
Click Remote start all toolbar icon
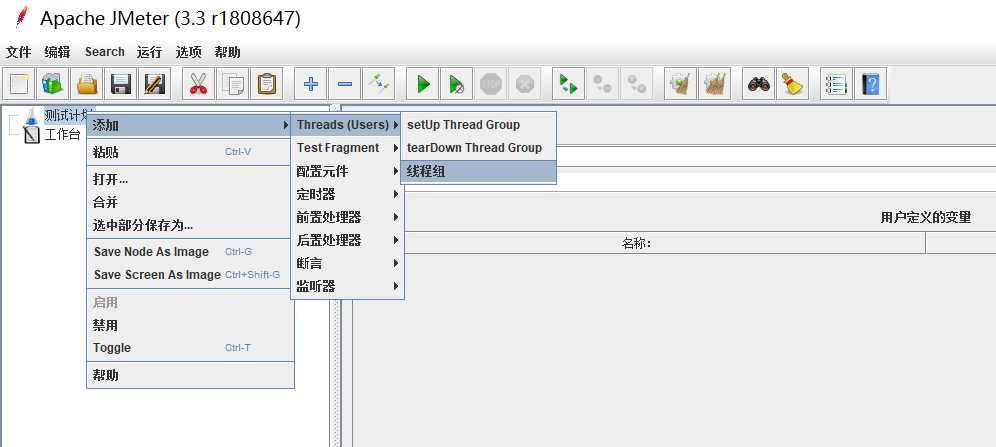[x=569, y=84]
